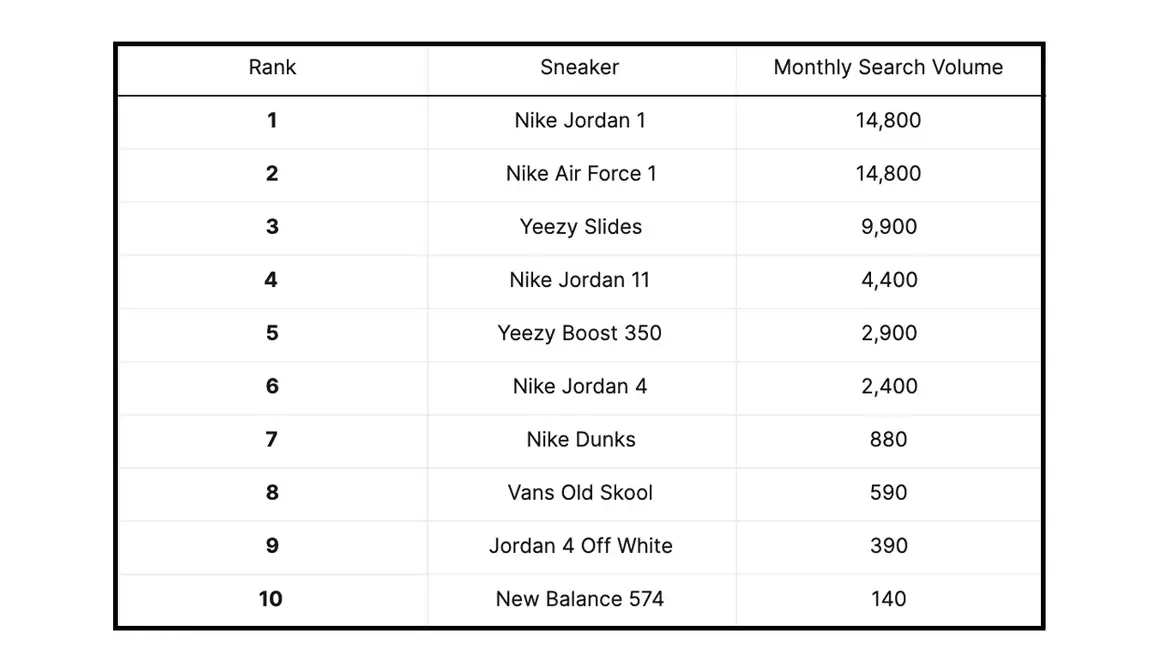Click the Monthly Search Volume header
This screenshot has height=672, width=1160.
click(x=888, y=68)
